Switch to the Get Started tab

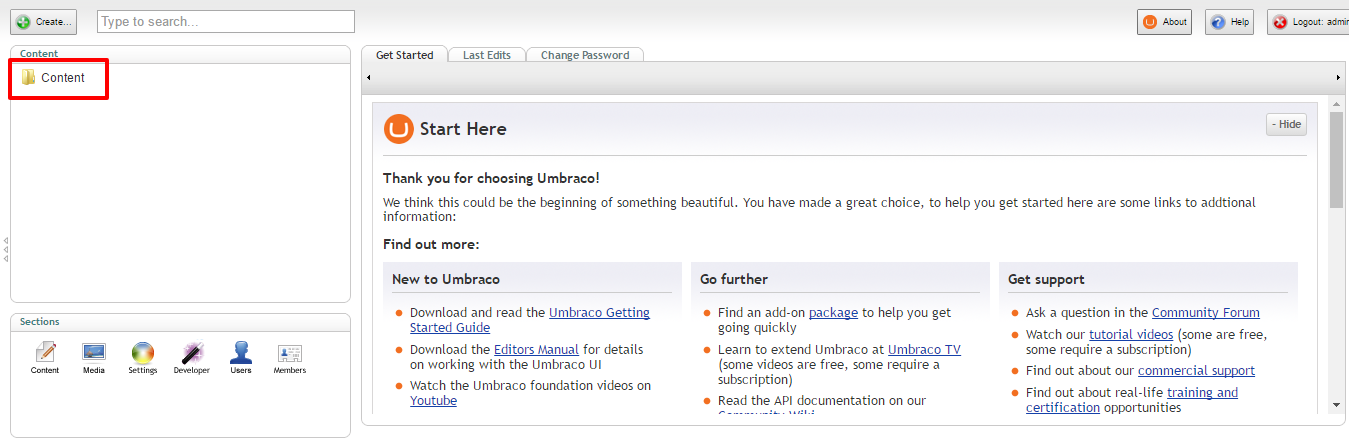pyautogui.click(x=405, y=55)
